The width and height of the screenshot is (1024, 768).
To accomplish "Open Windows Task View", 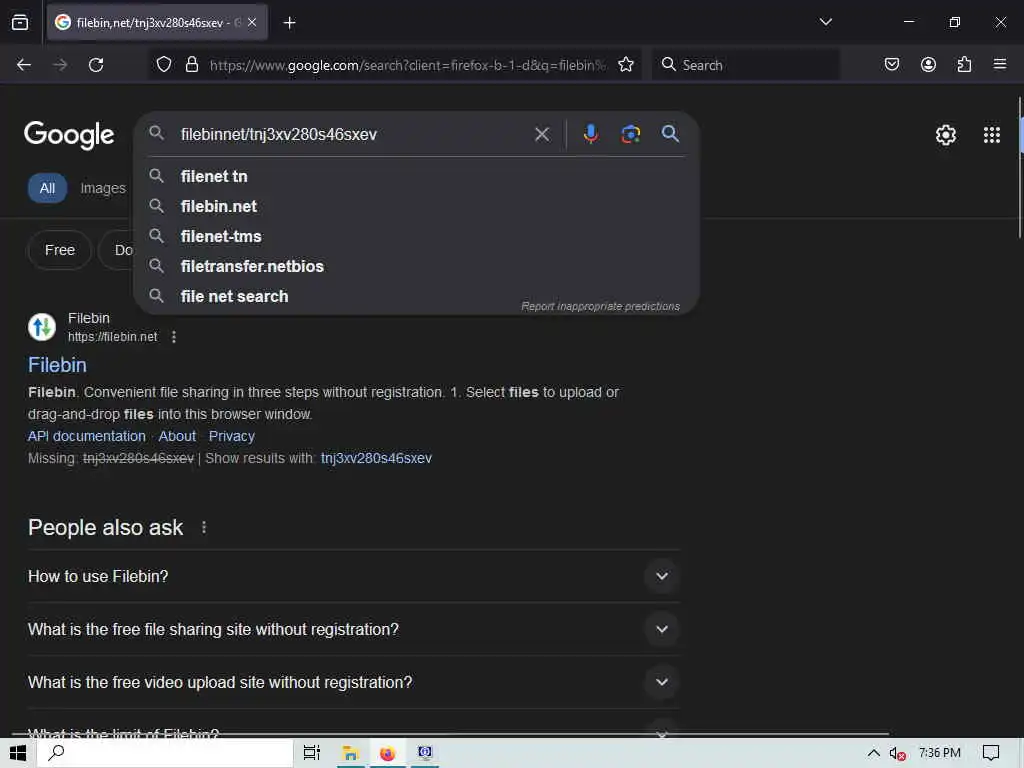I will coord(312,753).
